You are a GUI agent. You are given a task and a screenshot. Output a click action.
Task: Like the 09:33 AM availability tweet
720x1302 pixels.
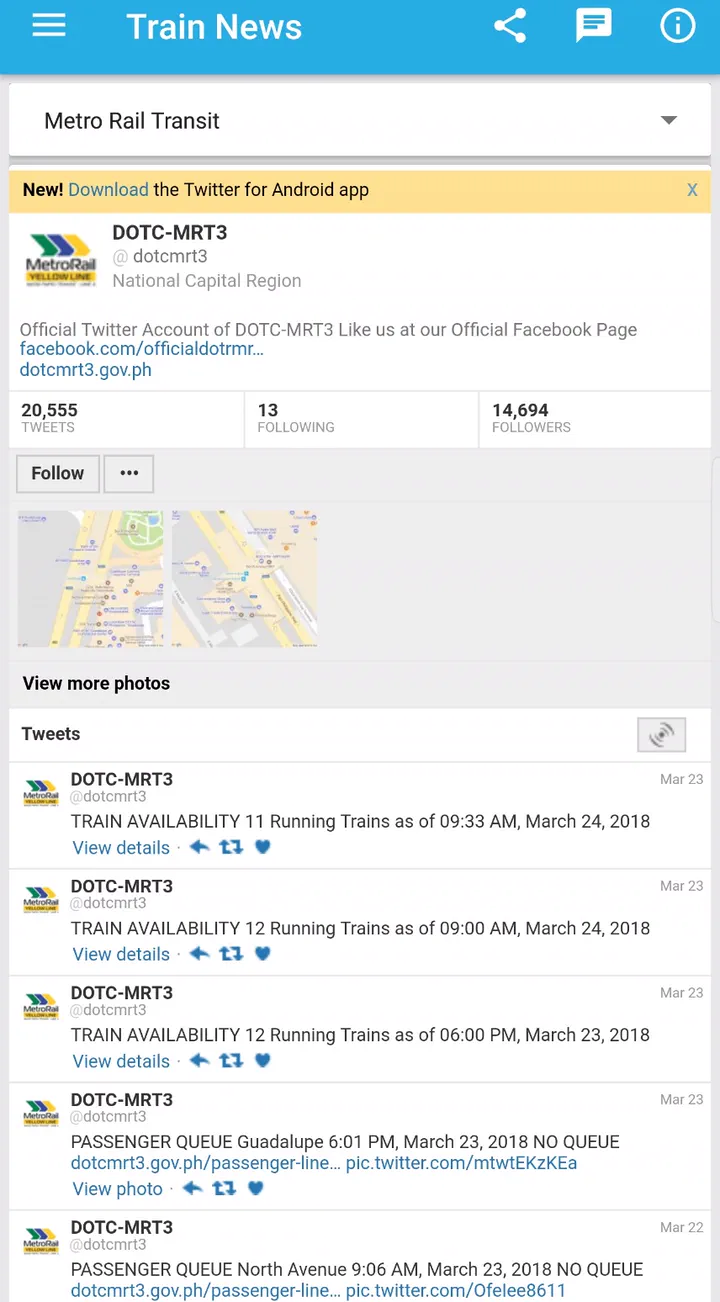click(262, 847)
